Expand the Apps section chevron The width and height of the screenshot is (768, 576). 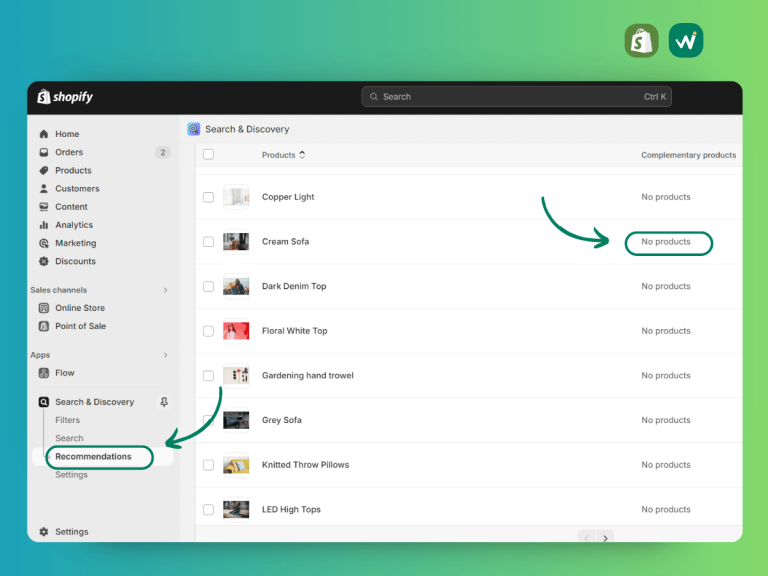[166, 355]
